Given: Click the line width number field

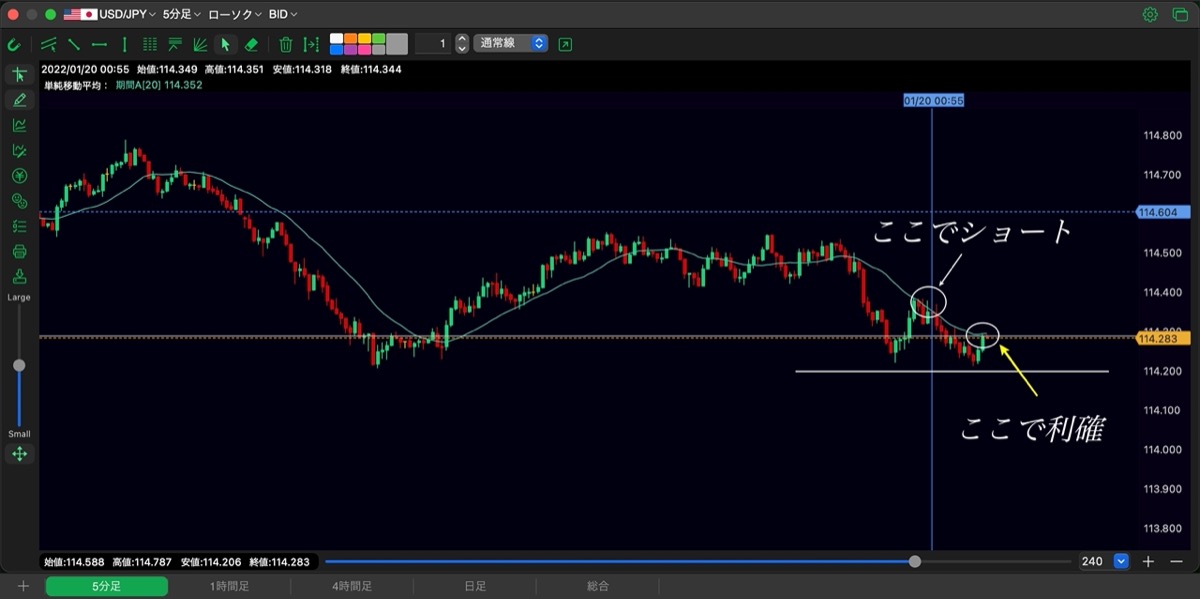Looking at the screenshot, I should tap(432, 44).
